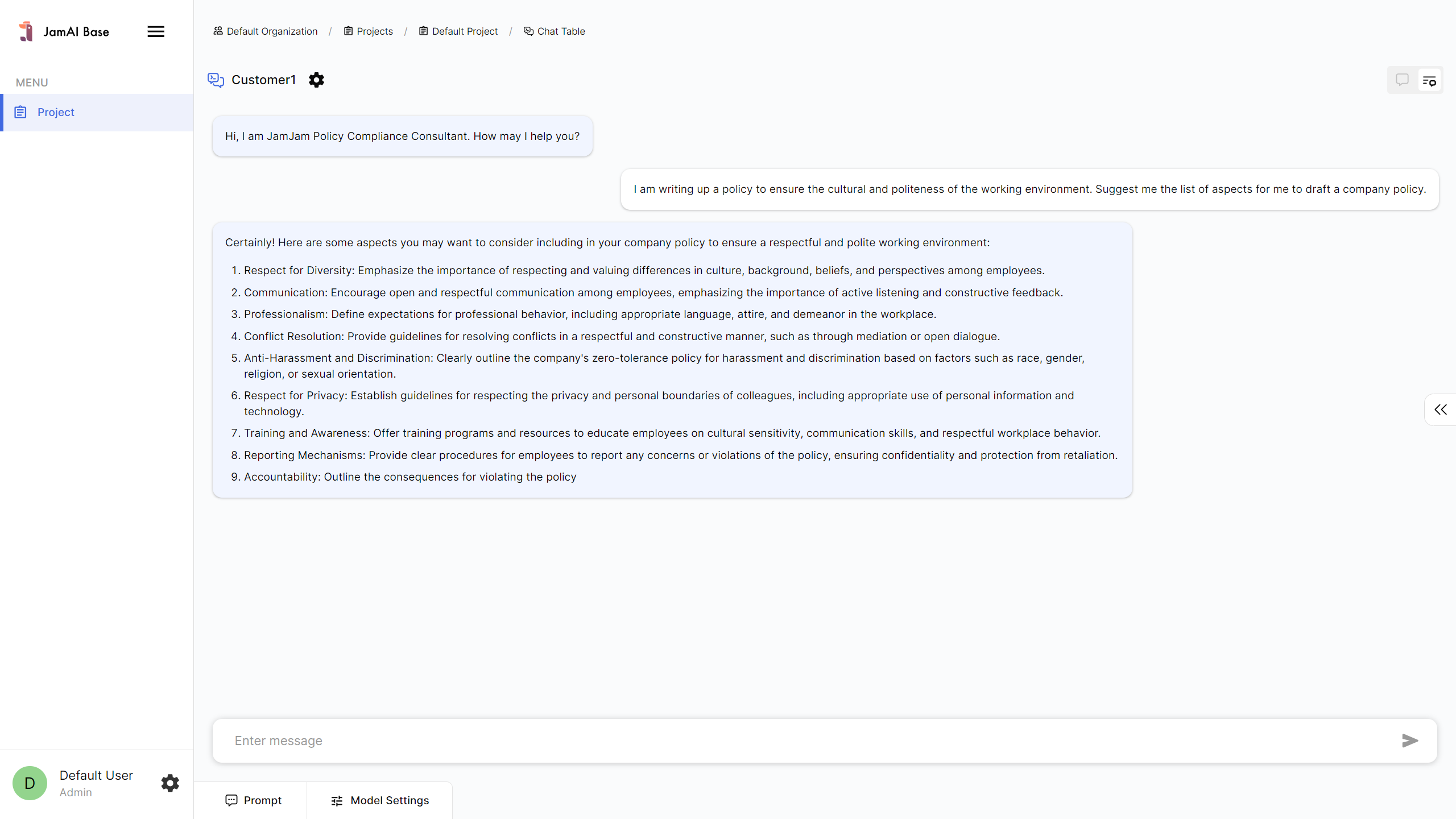Image resolution: width=1456 pixels, height=819 pixels.
Task: Expand the right side panel with double chevron
Action: 1440,409
